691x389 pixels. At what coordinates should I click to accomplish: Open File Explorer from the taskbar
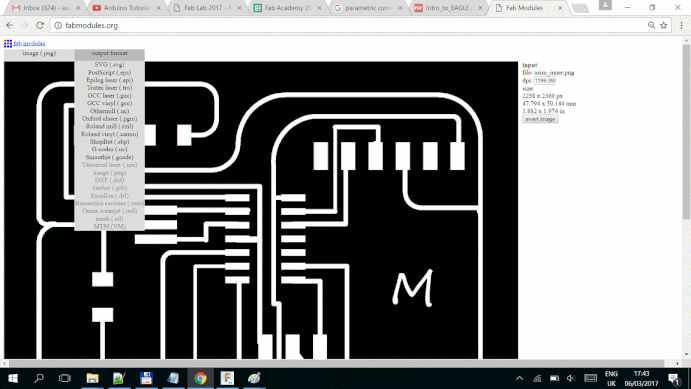(x=92, y=378)
